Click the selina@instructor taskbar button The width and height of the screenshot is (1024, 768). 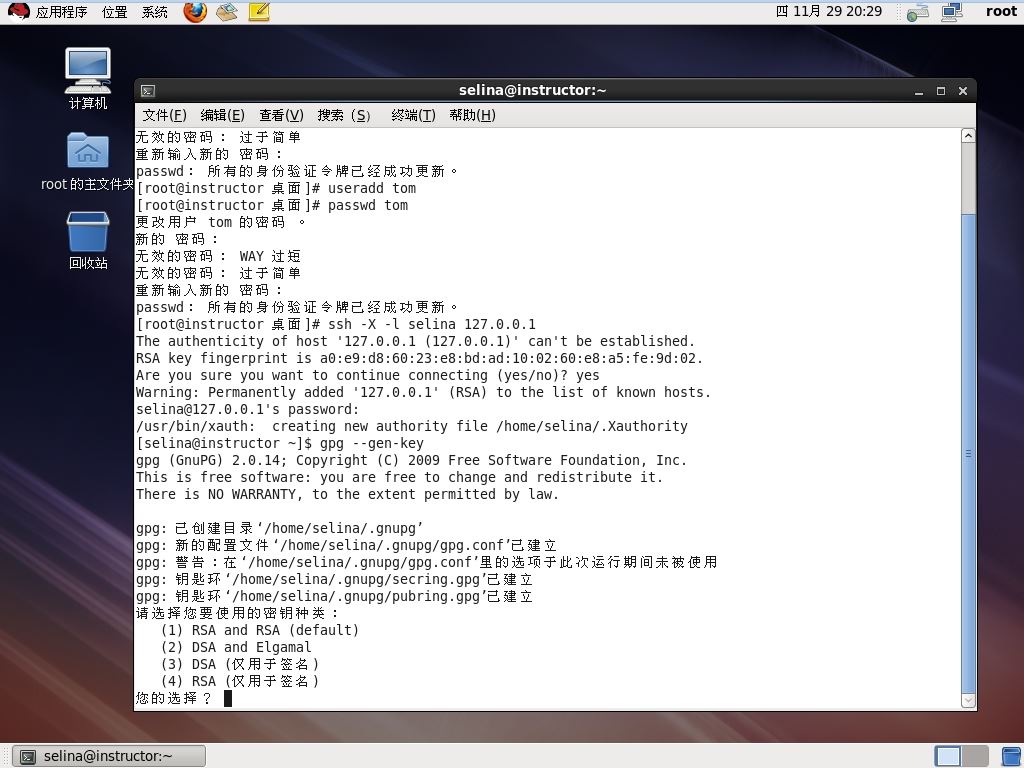(109, 756)
